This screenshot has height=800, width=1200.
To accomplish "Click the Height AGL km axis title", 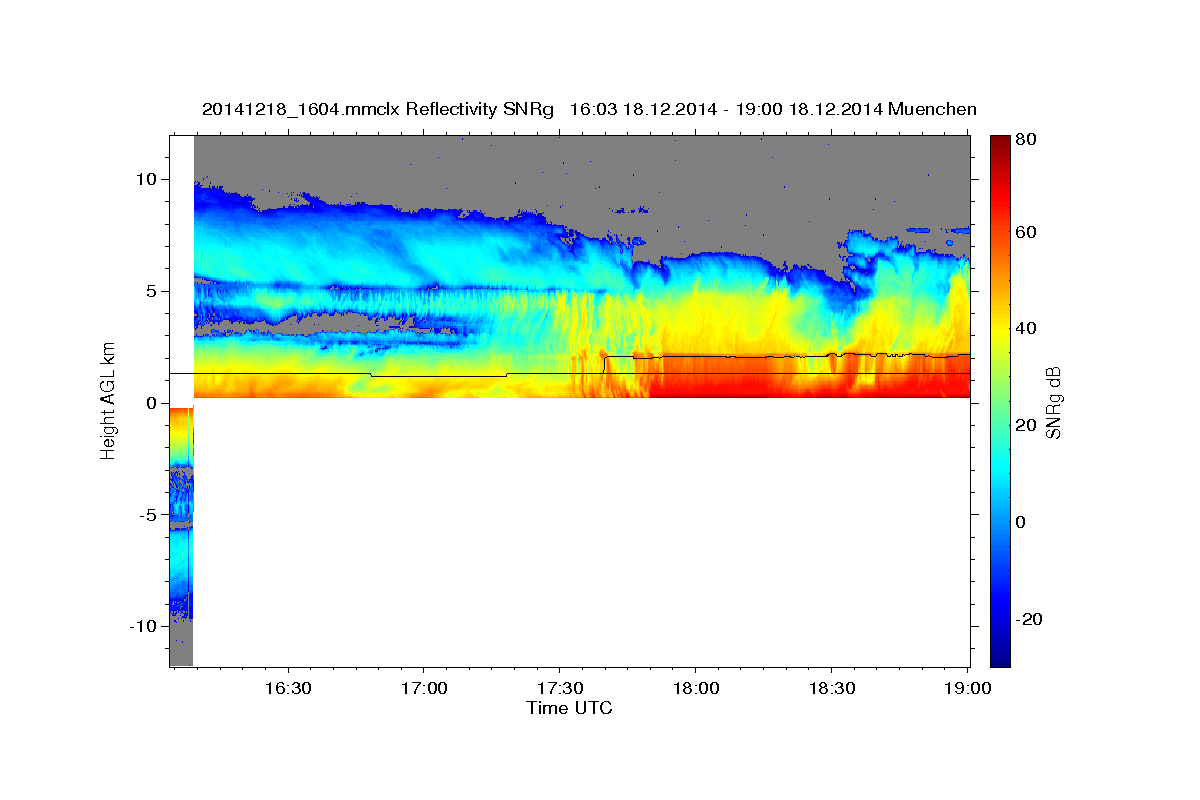I will coord(107,401).
